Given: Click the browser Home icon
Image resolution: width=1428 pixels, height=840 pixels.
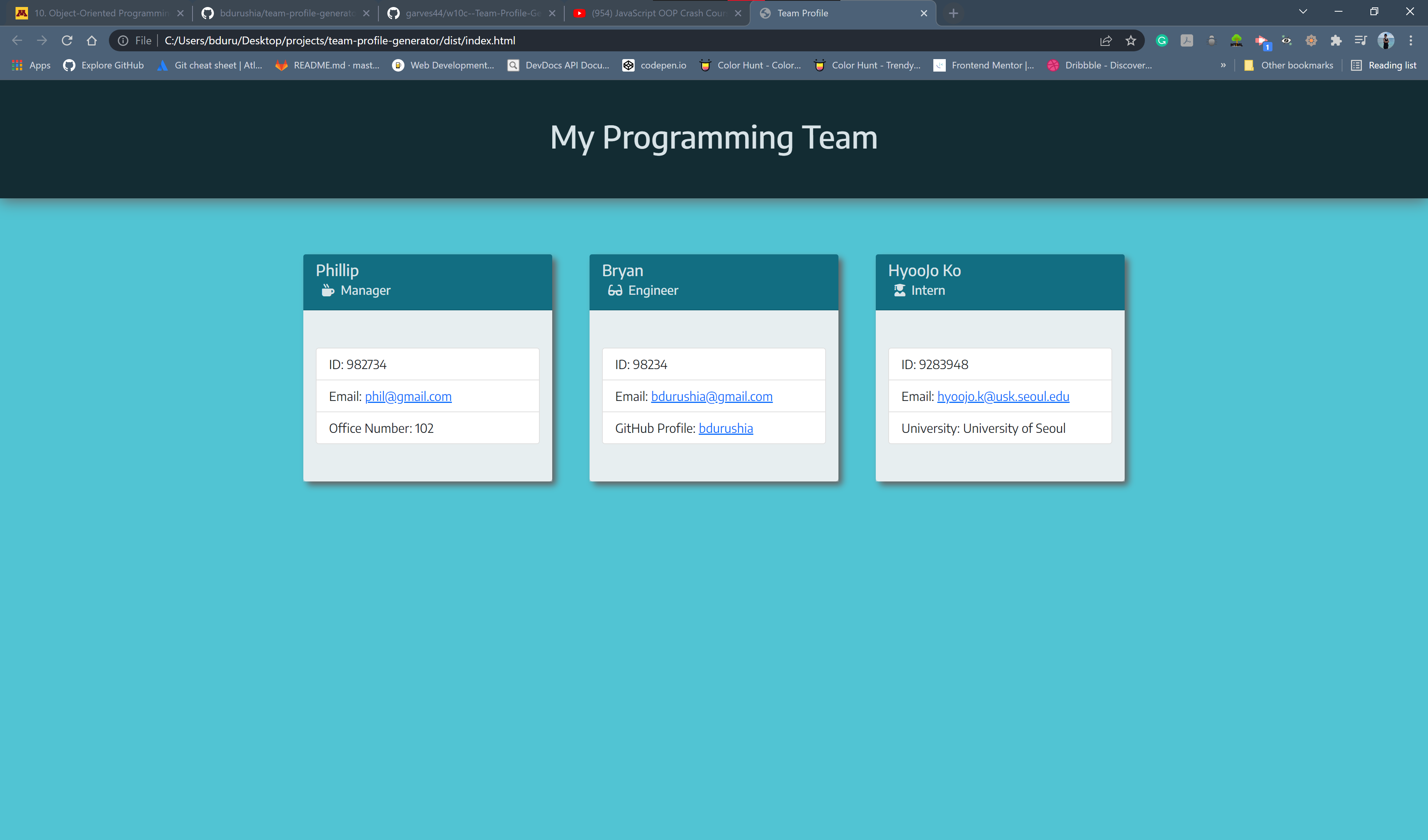Looking at the screenshot, I should 92,40.
